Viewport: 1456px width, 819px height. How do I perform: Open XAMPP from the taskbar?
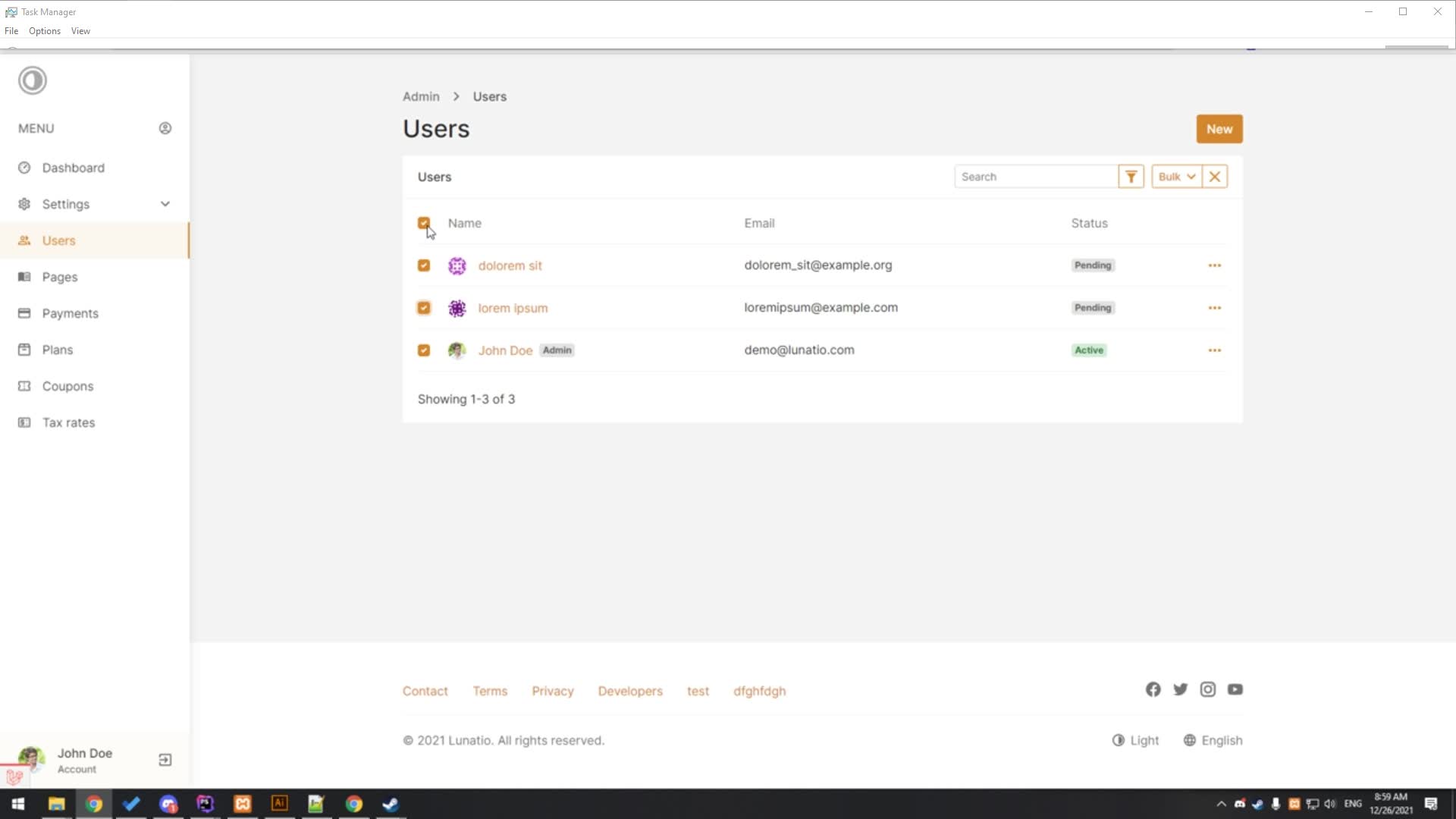point(242,804)
